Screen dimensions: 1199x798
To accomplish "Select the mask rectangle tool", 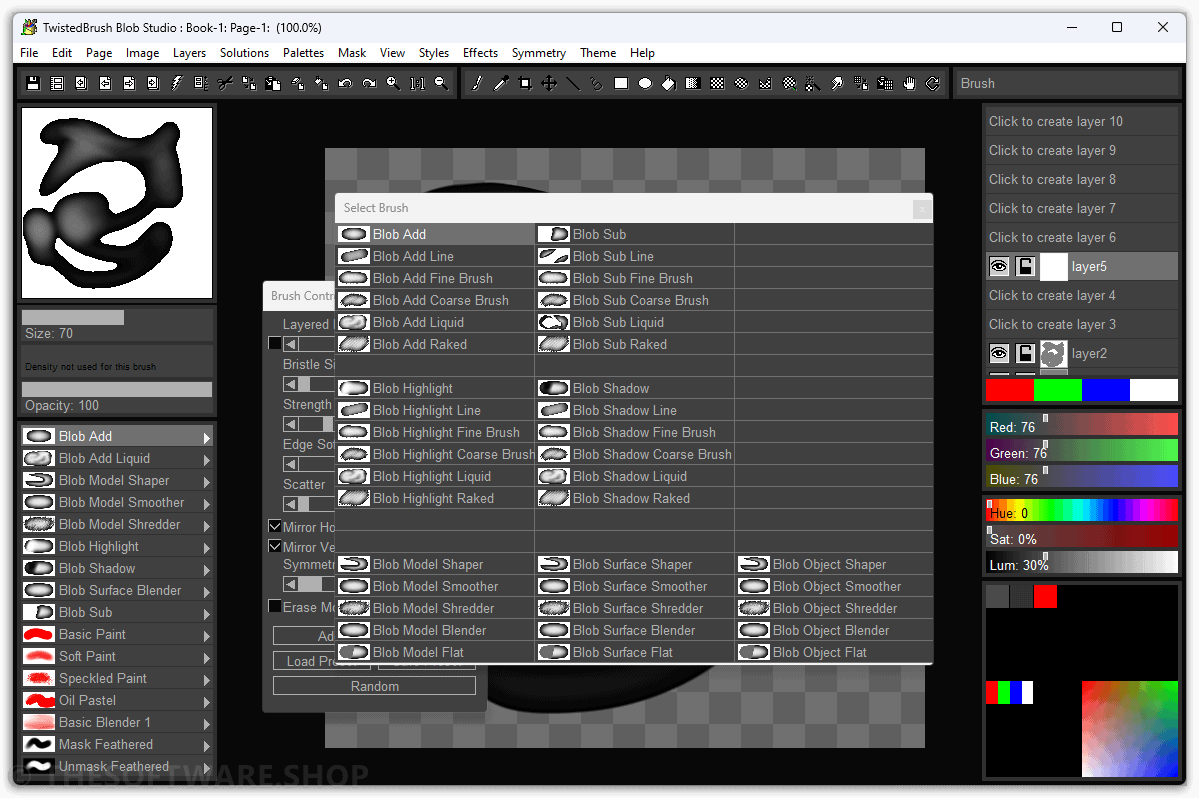I will coord(717,83).
